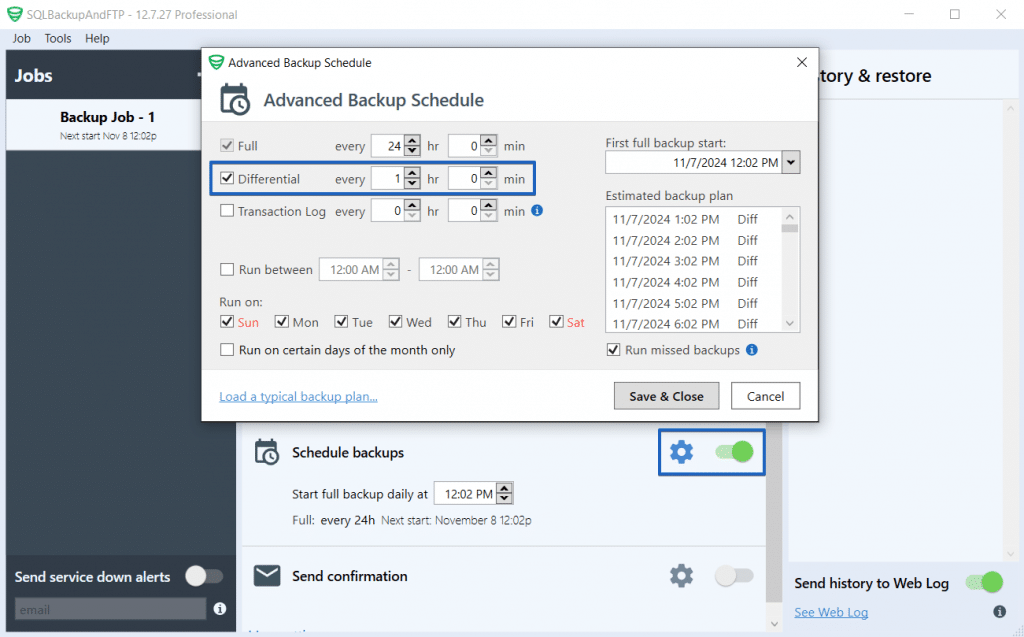Image resolution: width=1024 pixels, height=637 pixels.
Task: Open Load a typical backup plan link
Action: coord(298,396)
